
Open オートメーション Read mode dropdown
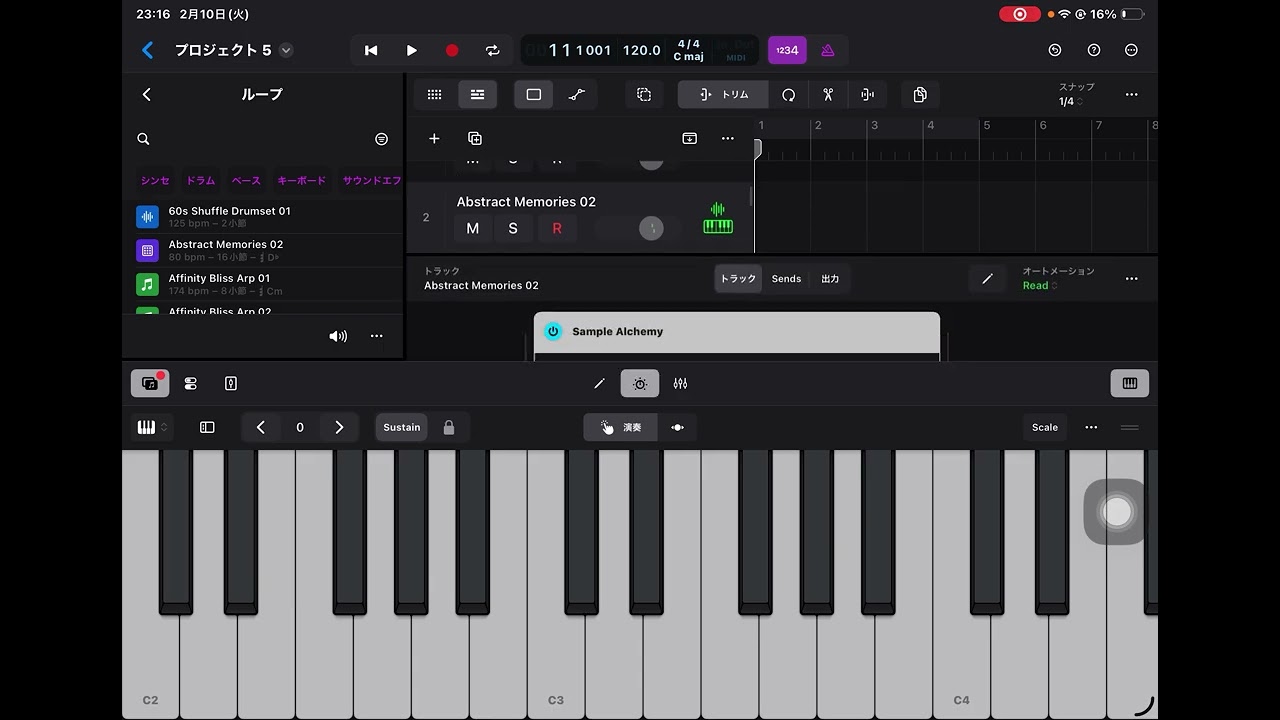point(1040,286)
